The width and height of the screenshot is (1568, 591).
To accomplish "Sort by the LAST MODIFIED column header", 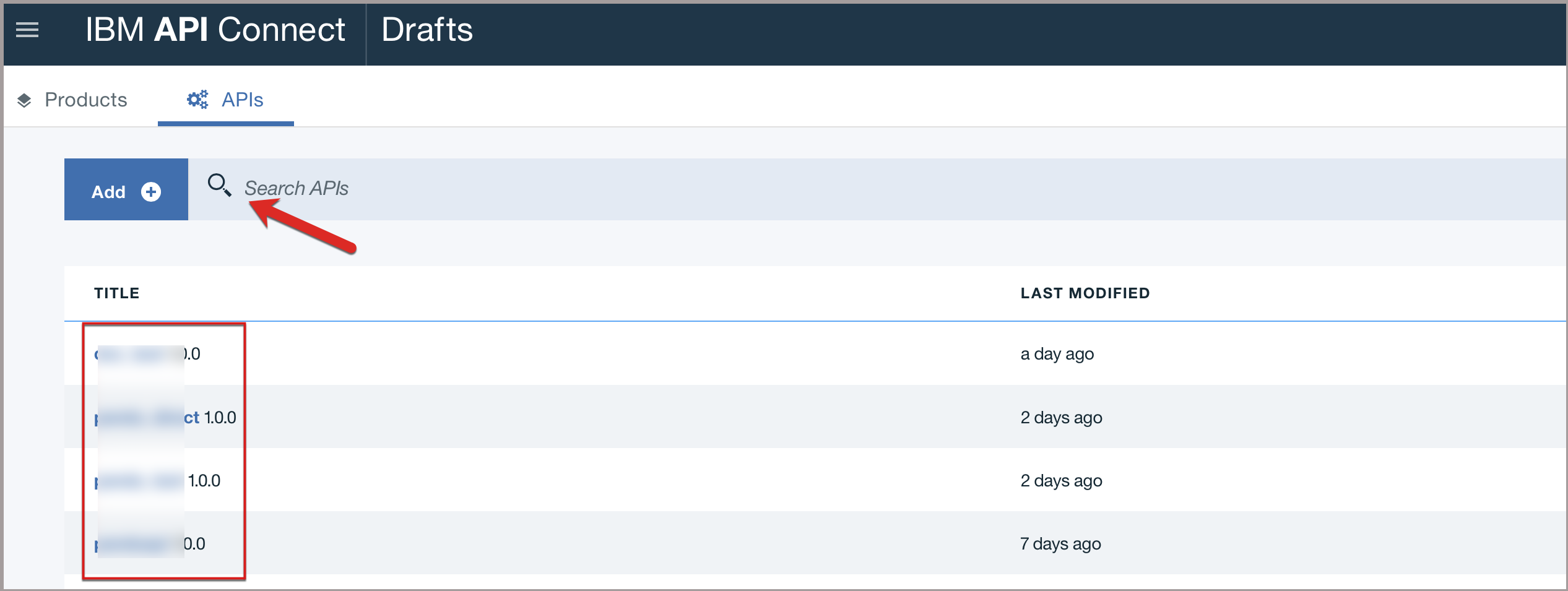I will click(x=1085, y=293).
